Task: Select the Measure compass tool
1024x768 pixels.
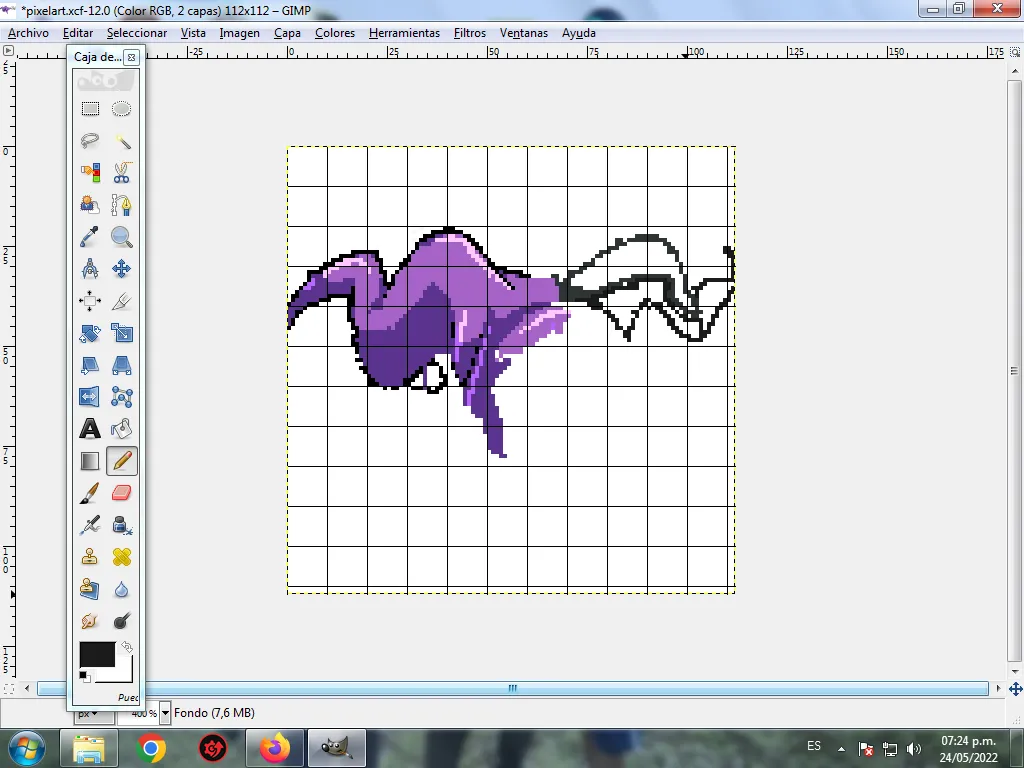Action: coord(90,268)
